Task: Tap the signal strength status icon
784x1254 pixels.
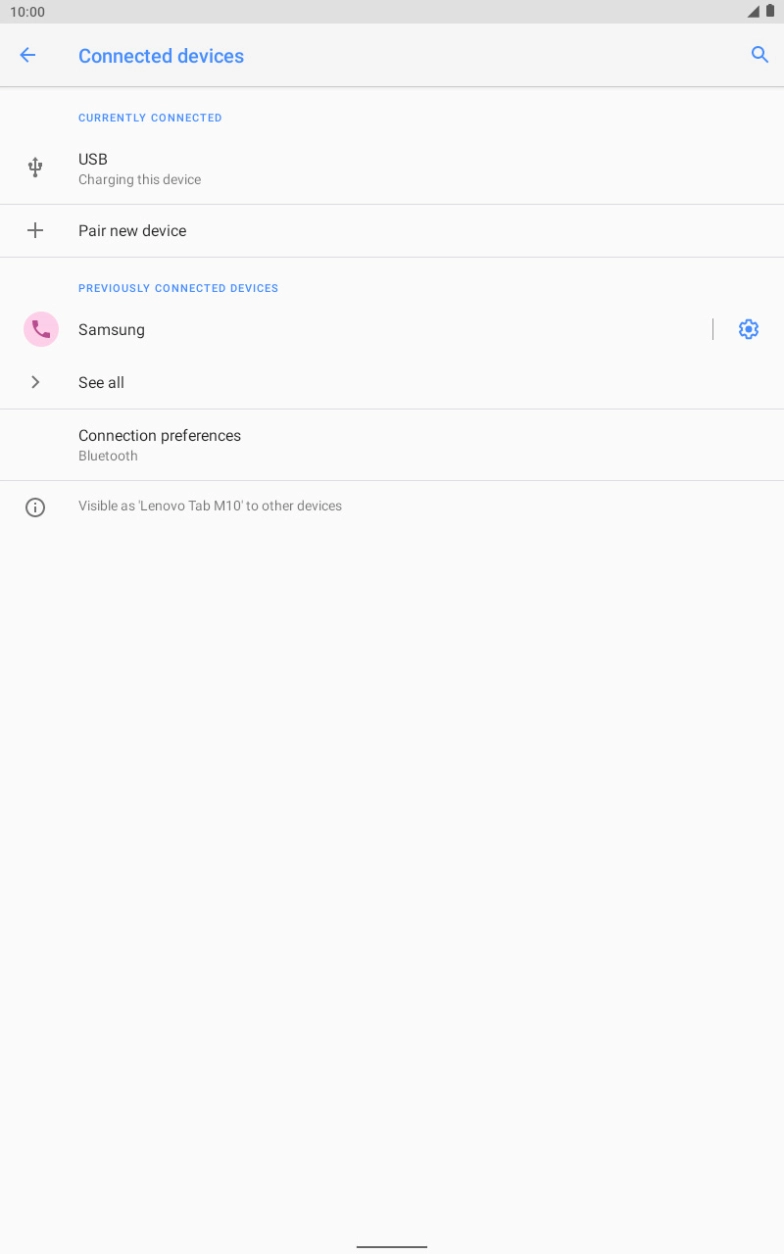Action: click(x=753, y=12)
